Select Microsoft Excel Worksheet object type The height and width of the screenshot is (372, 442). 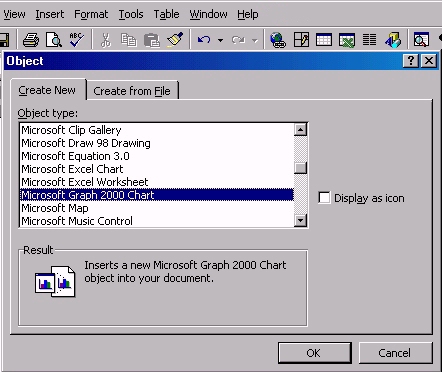pos(157,182)
